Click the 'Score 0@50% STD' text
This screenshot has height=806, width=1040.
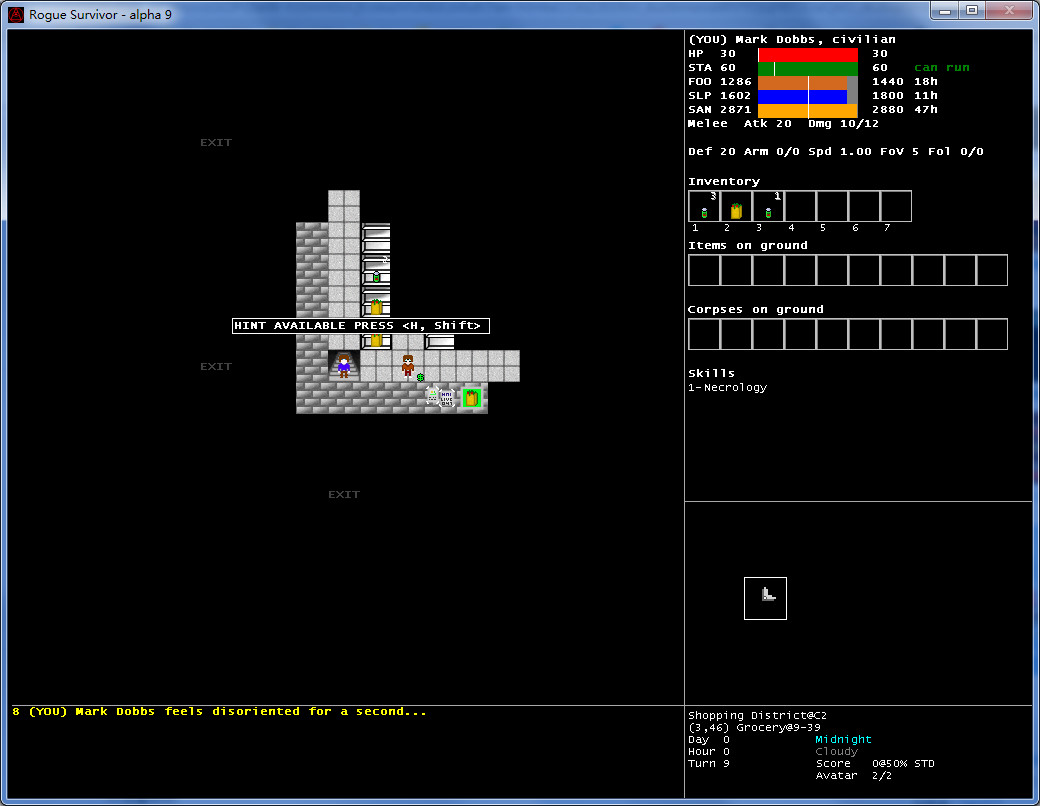coord(876,764)
